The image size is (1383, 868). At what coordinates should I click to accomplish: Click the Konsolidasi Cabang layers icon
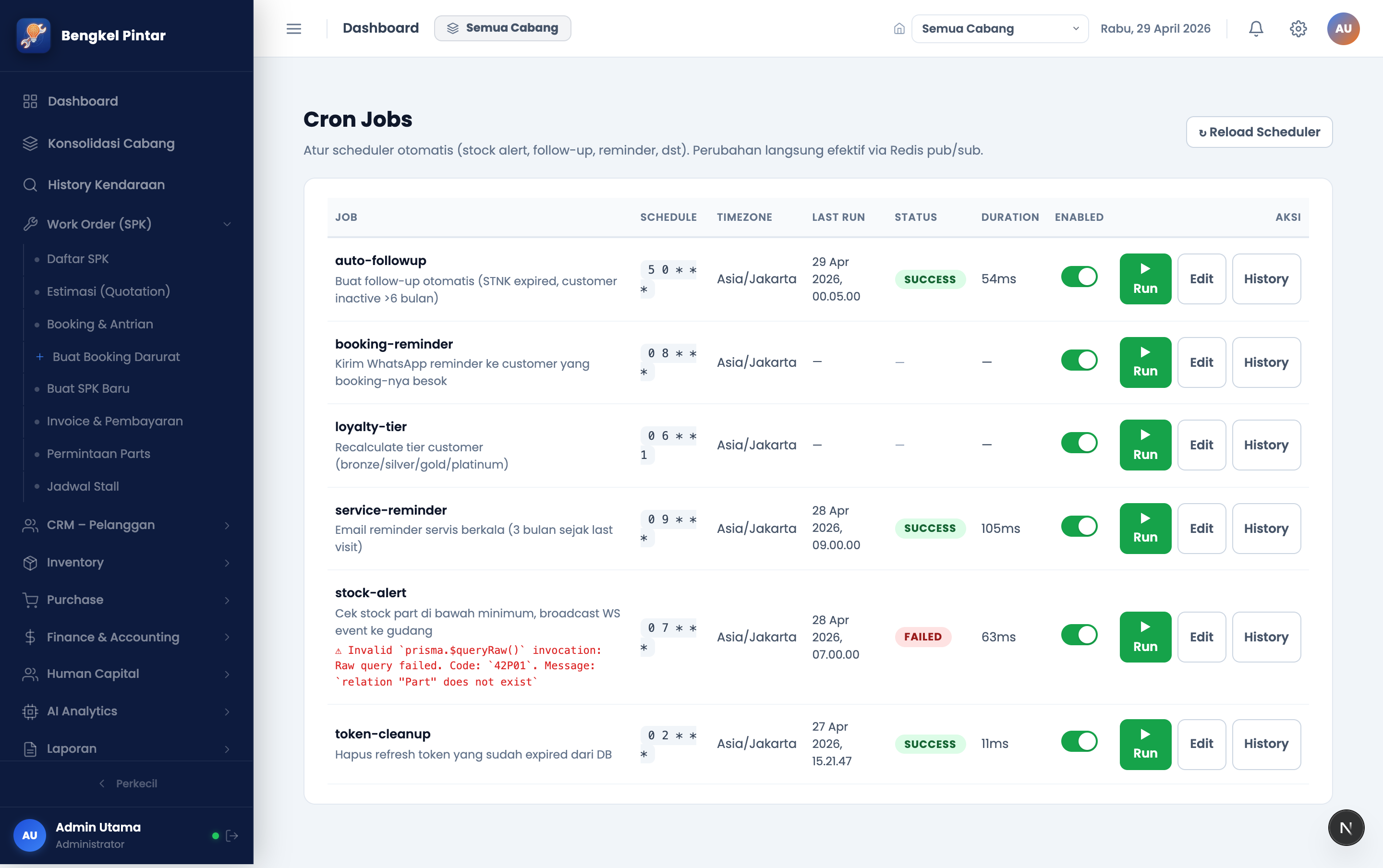(30, 144)
